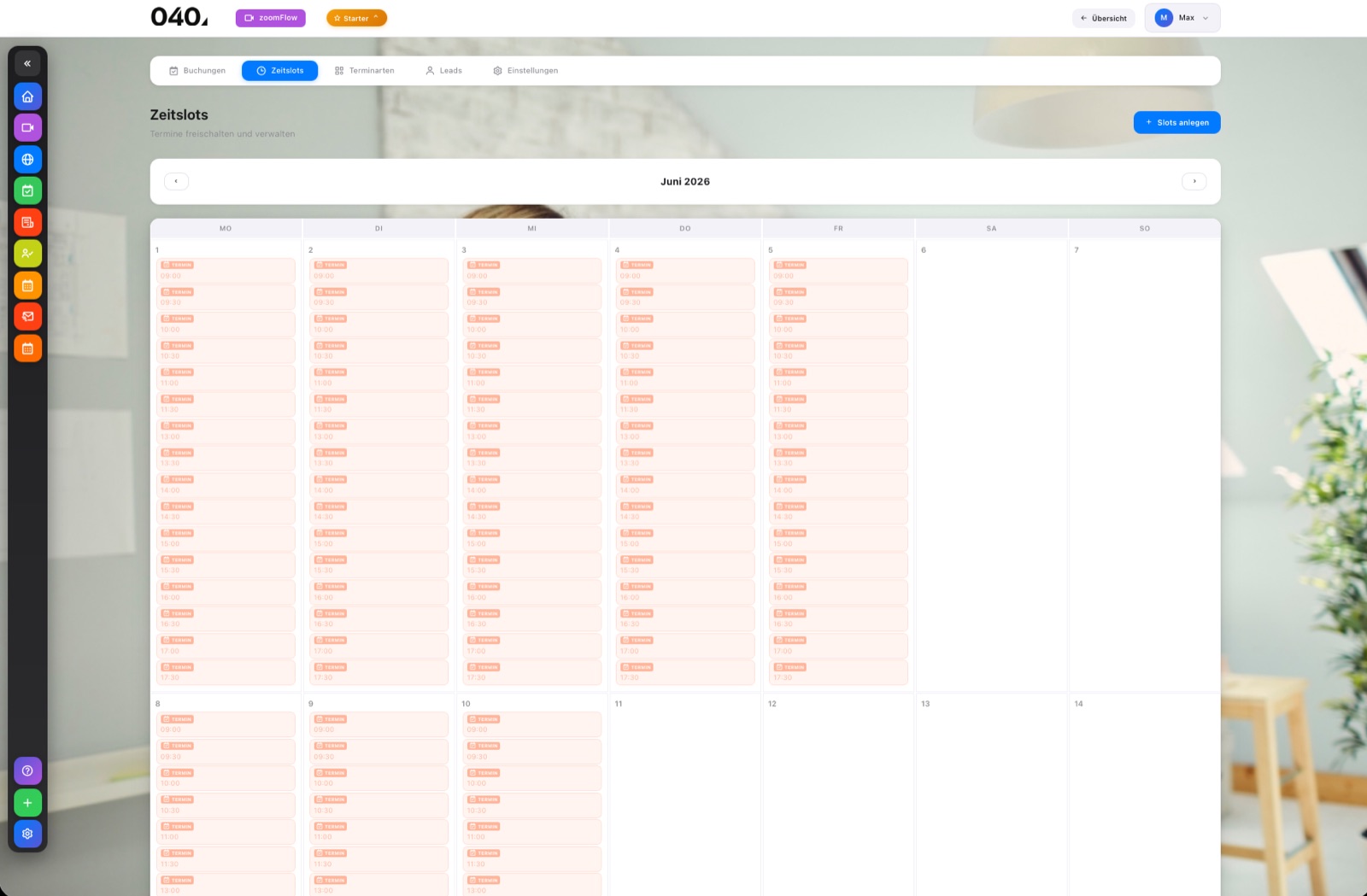
Task: Select the empty day cell for June 12
Action: 838,796
